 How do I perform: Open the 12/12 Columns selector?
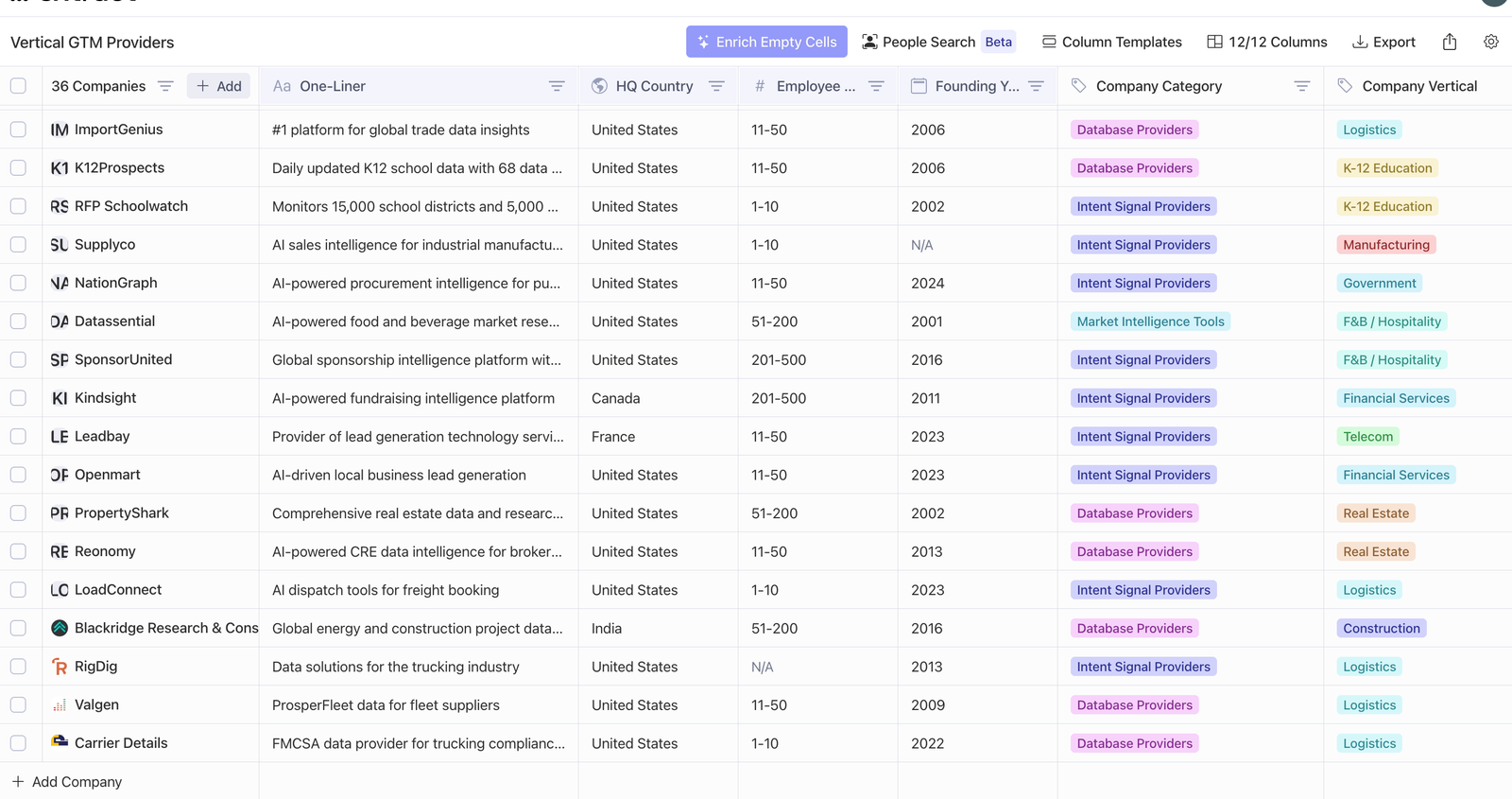tap(1266, 42)
